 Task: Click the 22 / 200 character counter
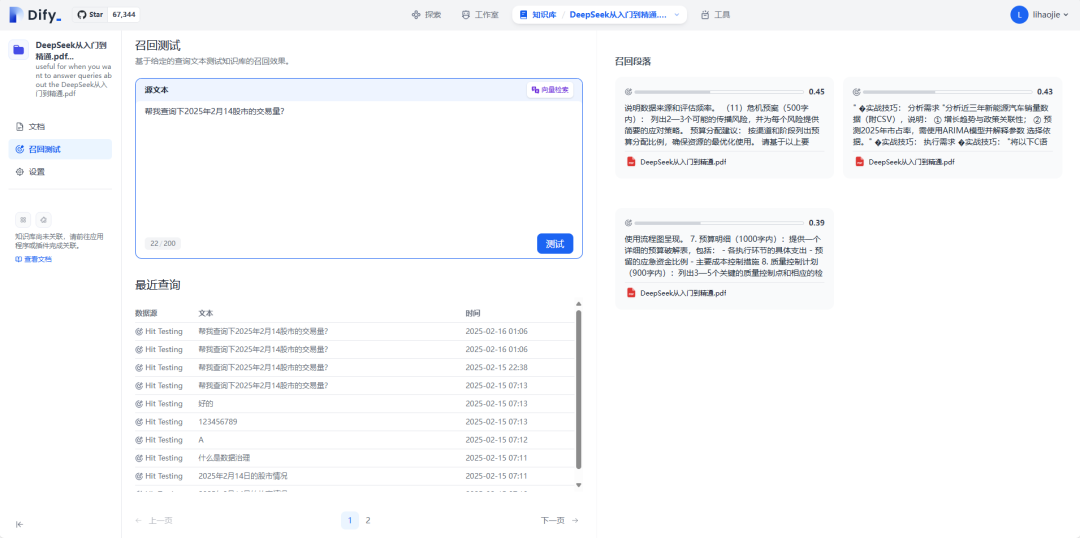163,243
